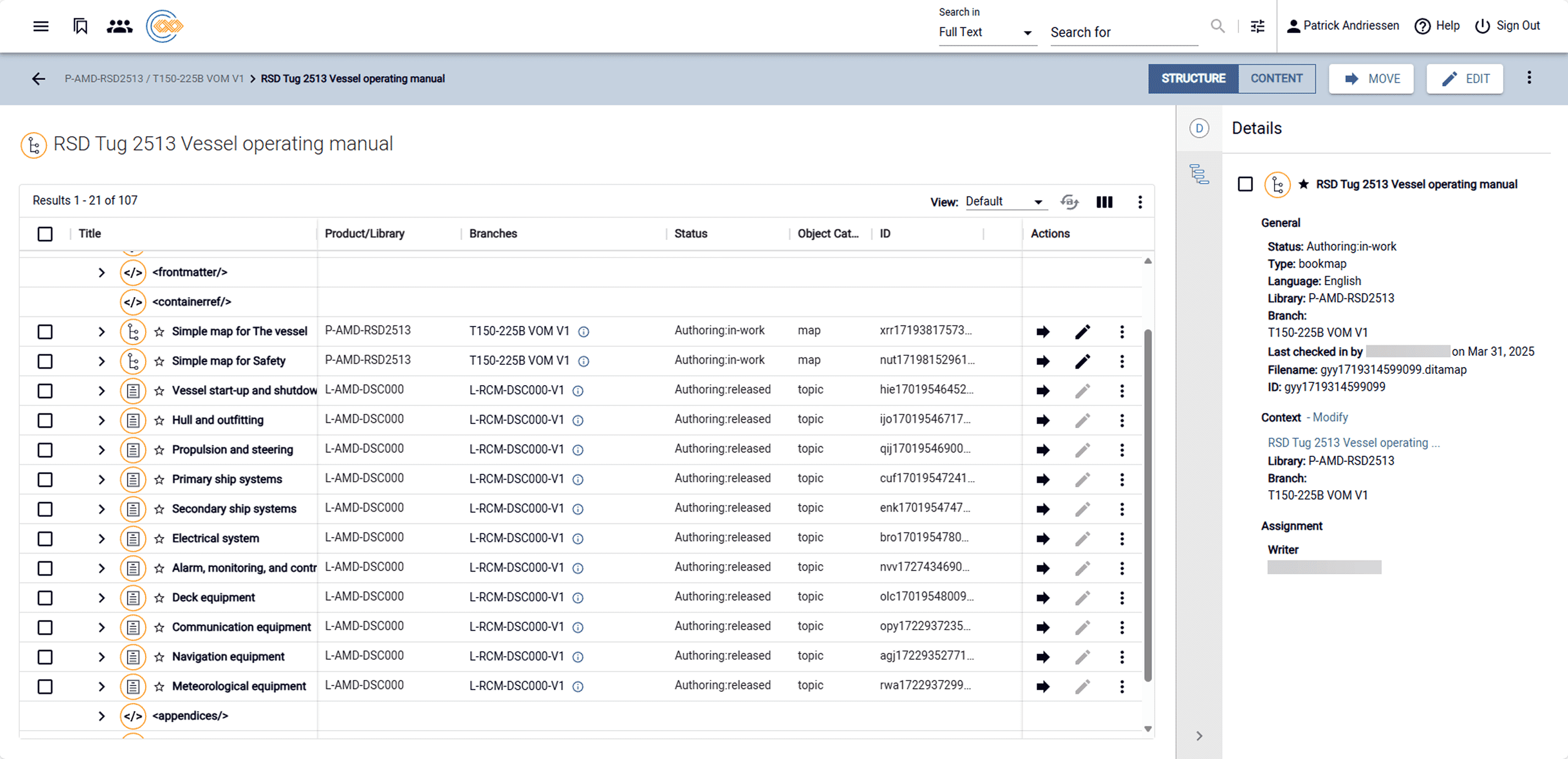Open advanced search filters next to the search field
1568x759 pixels.
point(1258,26)
